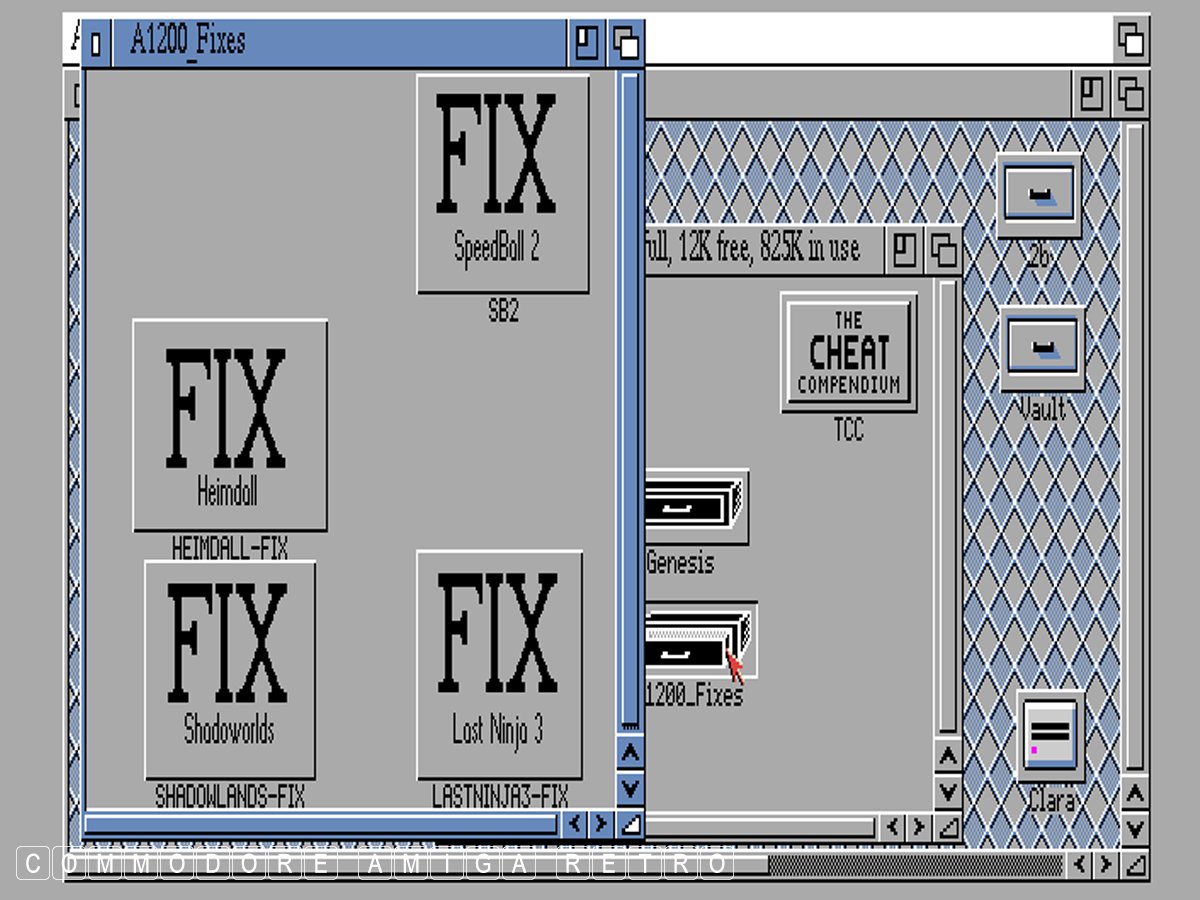Select the Last Ninja 3 FIX icon
Screen dimensions: 1200x900
pos(498,664)
